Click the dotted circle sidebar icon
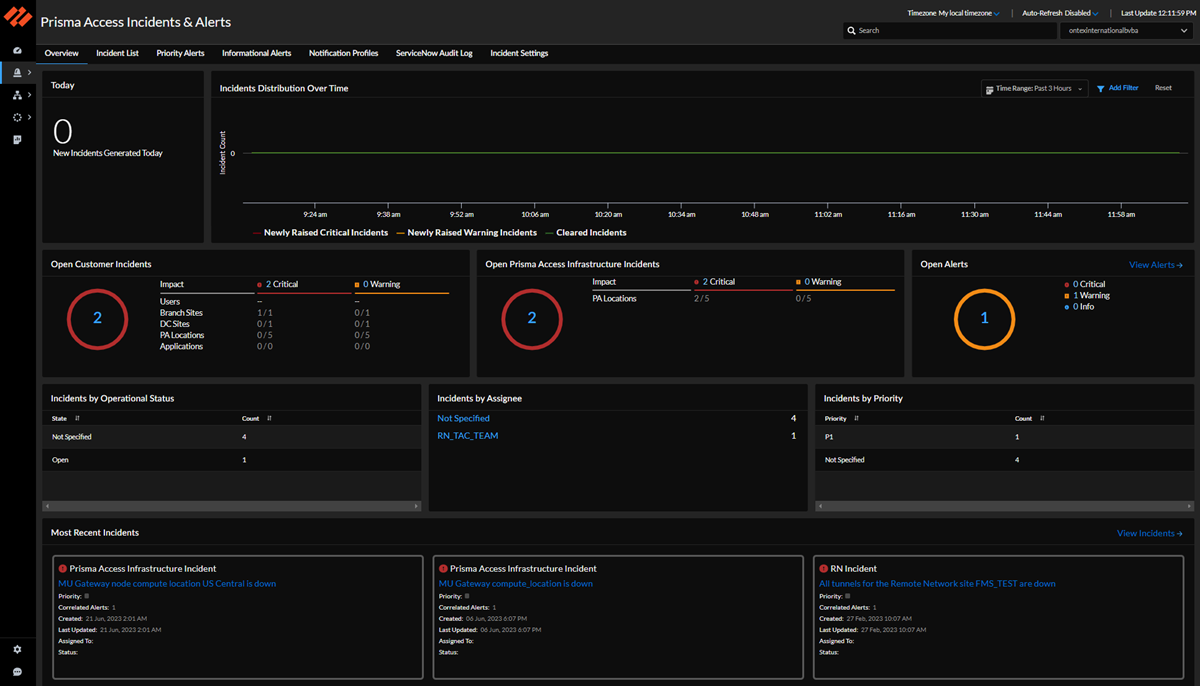Viewport: 1200px width, 686px height. point(17,118)
